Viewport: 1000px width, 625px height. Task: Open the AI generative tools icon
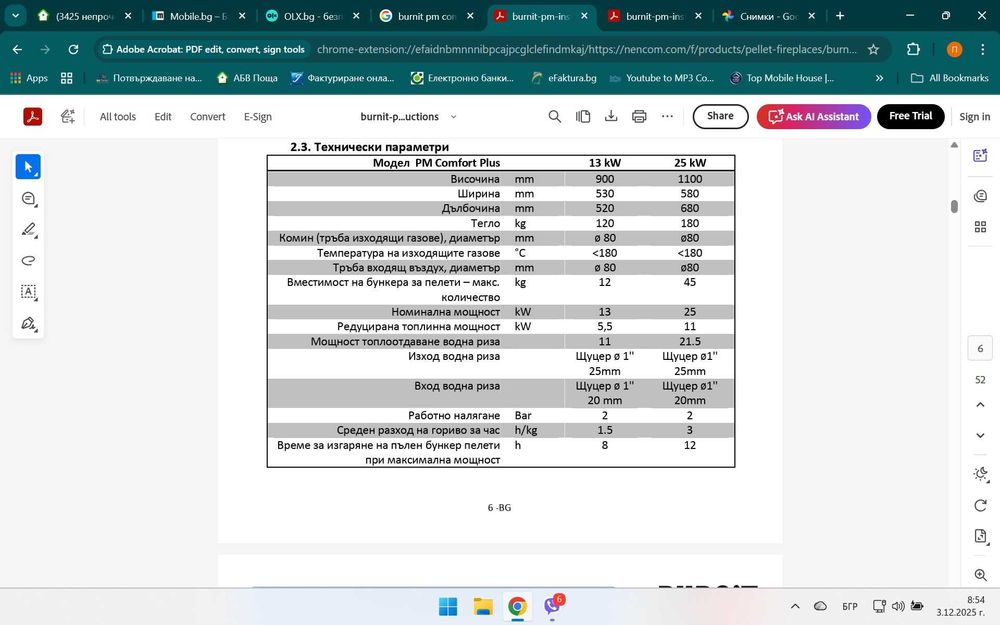point(68,117)
